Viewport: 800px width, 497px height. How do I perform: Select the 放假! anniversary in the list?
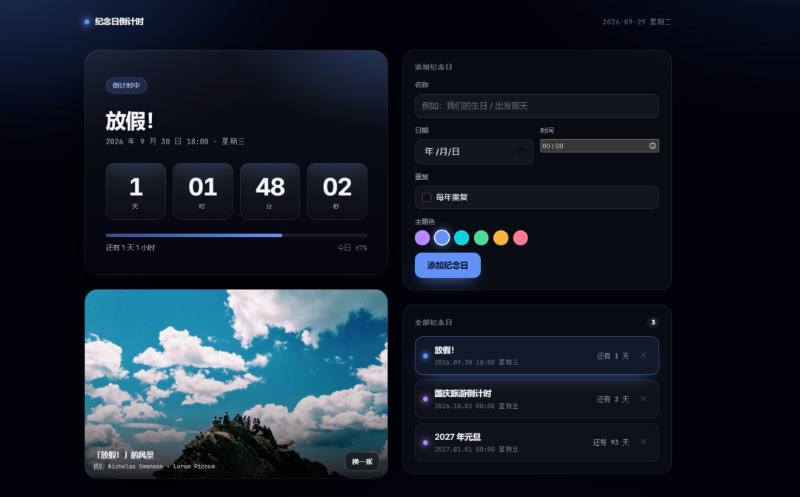537,356
